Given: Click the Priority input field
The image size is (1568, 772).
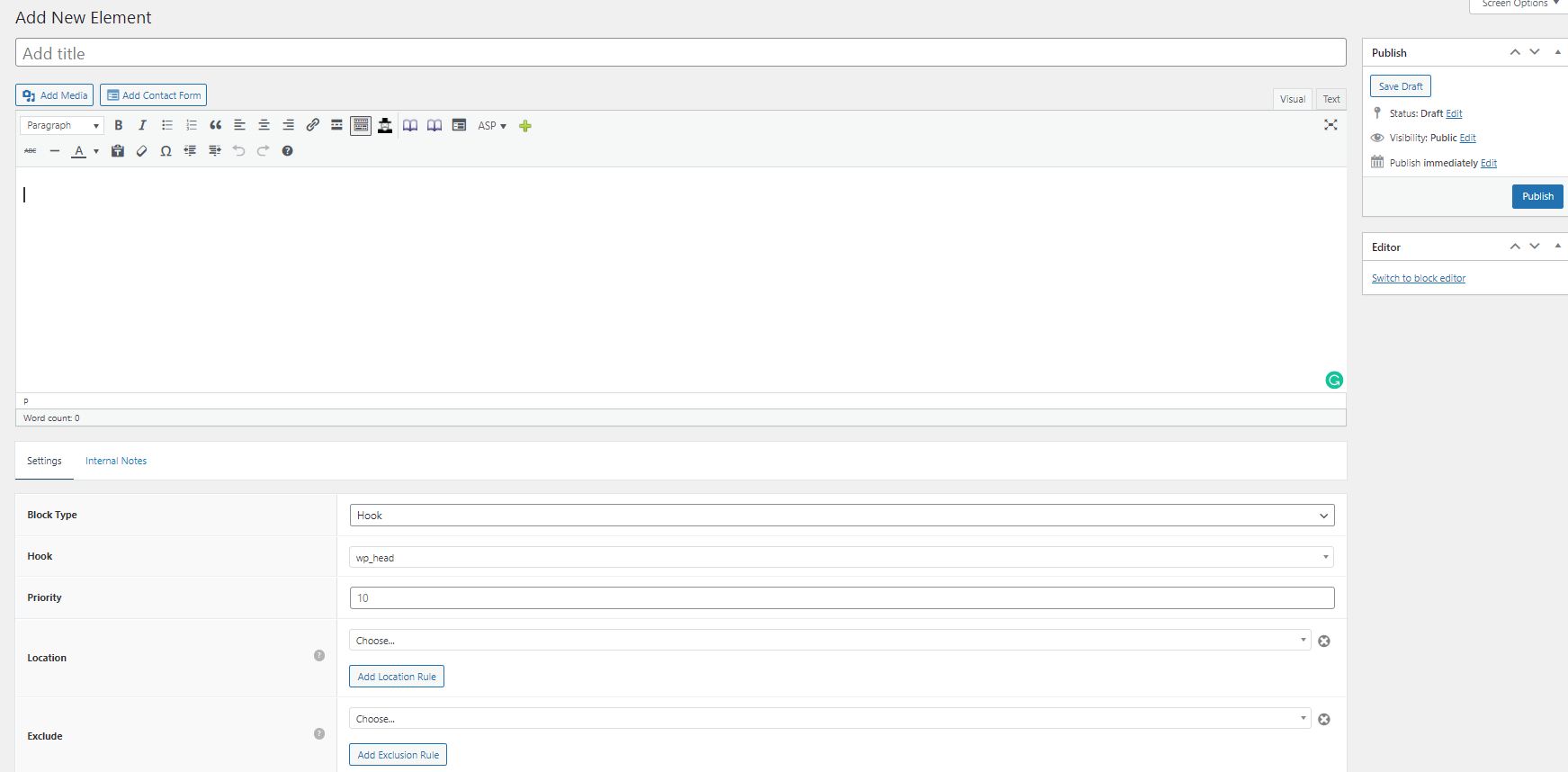Looking at the screenshot, I should tap(842, 597).
